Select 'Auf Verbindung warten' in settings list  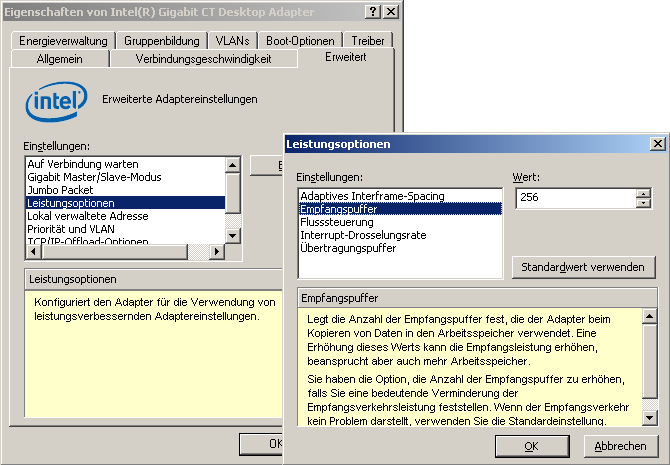point(126,164)
